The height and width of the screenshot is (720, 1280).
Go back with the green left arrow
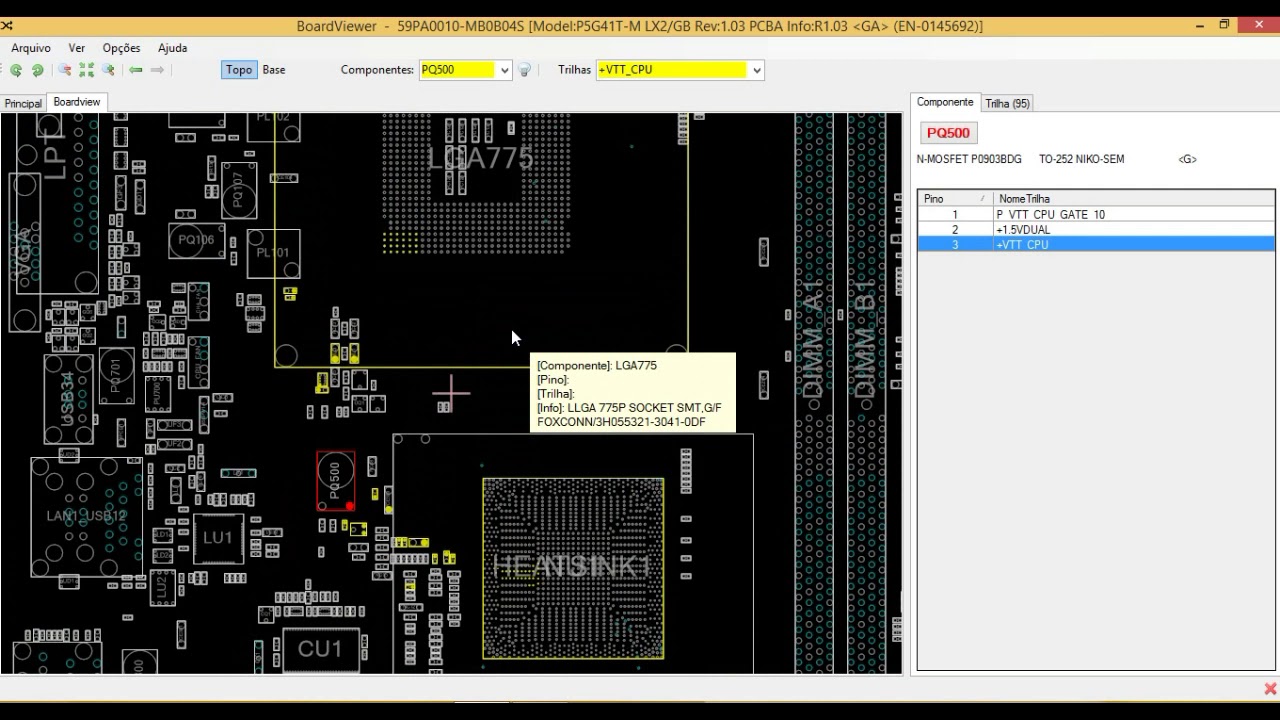(135, 70)
